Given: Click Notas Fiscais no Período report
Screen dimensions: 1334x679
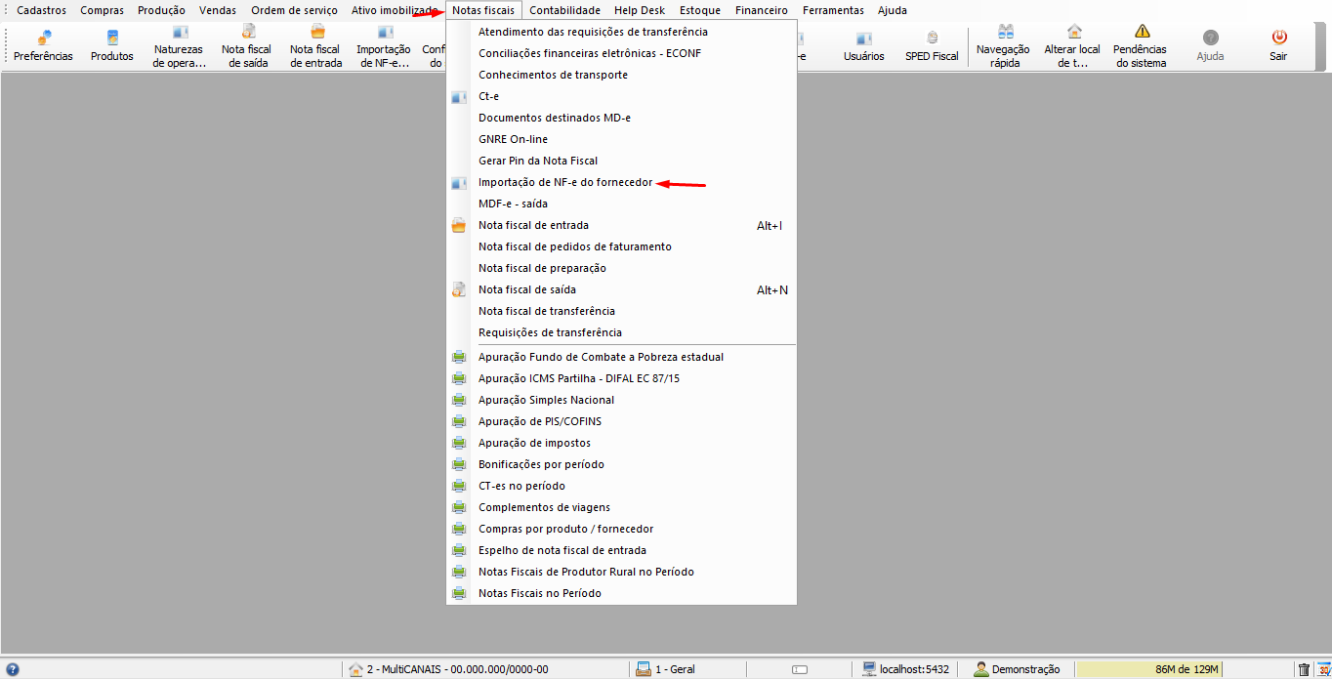Looking at the screenshot, I should click(540, 593).
